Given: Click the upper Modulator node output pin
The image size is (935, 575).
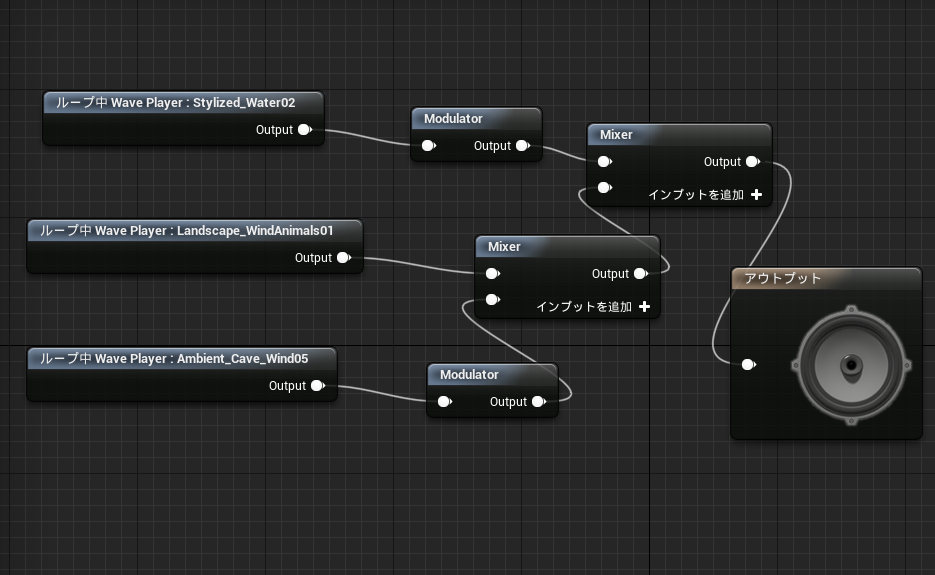Looking at the screenshot, I should (523, 146).
